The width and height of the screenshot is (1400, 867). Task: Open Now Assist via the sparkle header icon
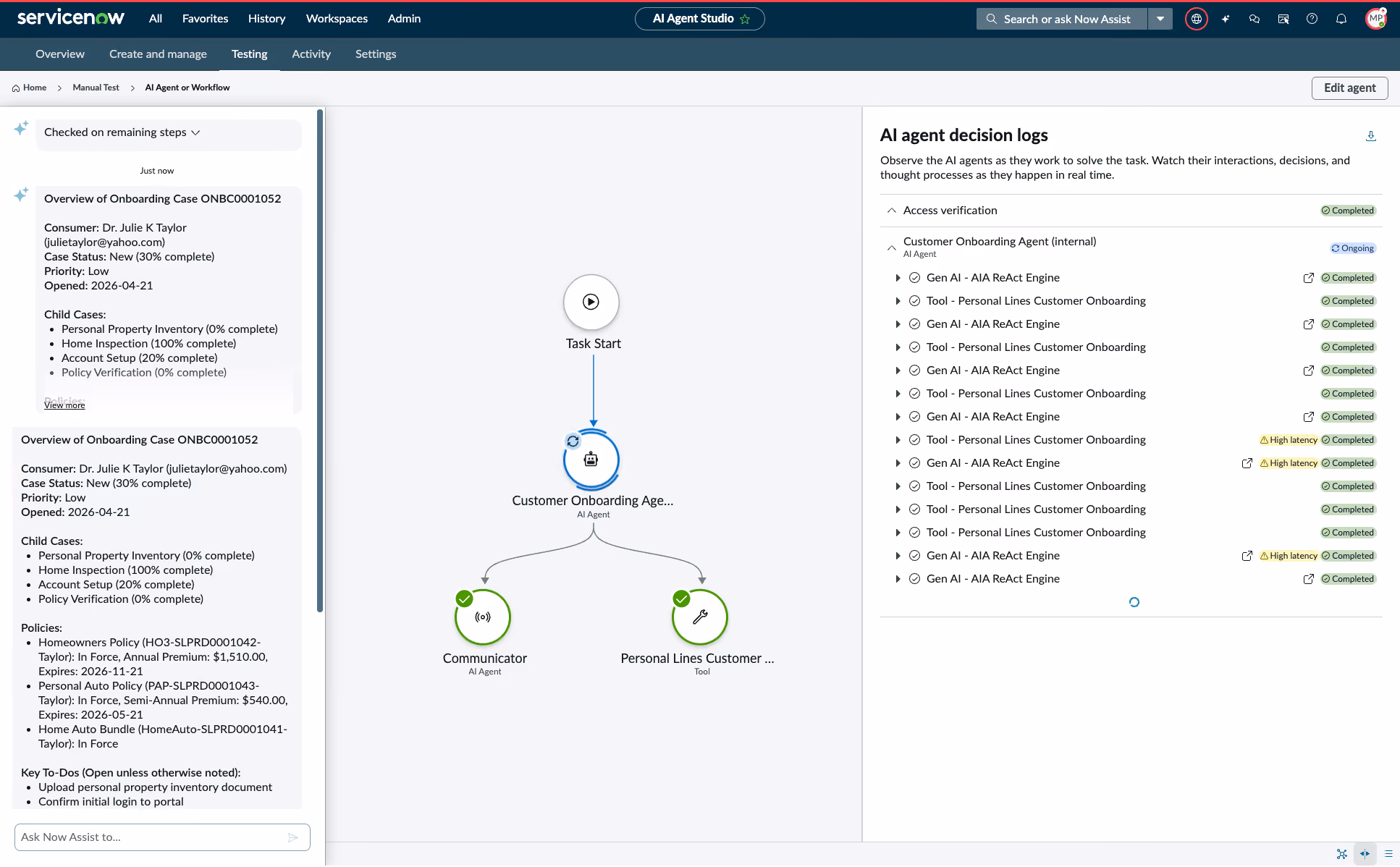click(1226, 19)
